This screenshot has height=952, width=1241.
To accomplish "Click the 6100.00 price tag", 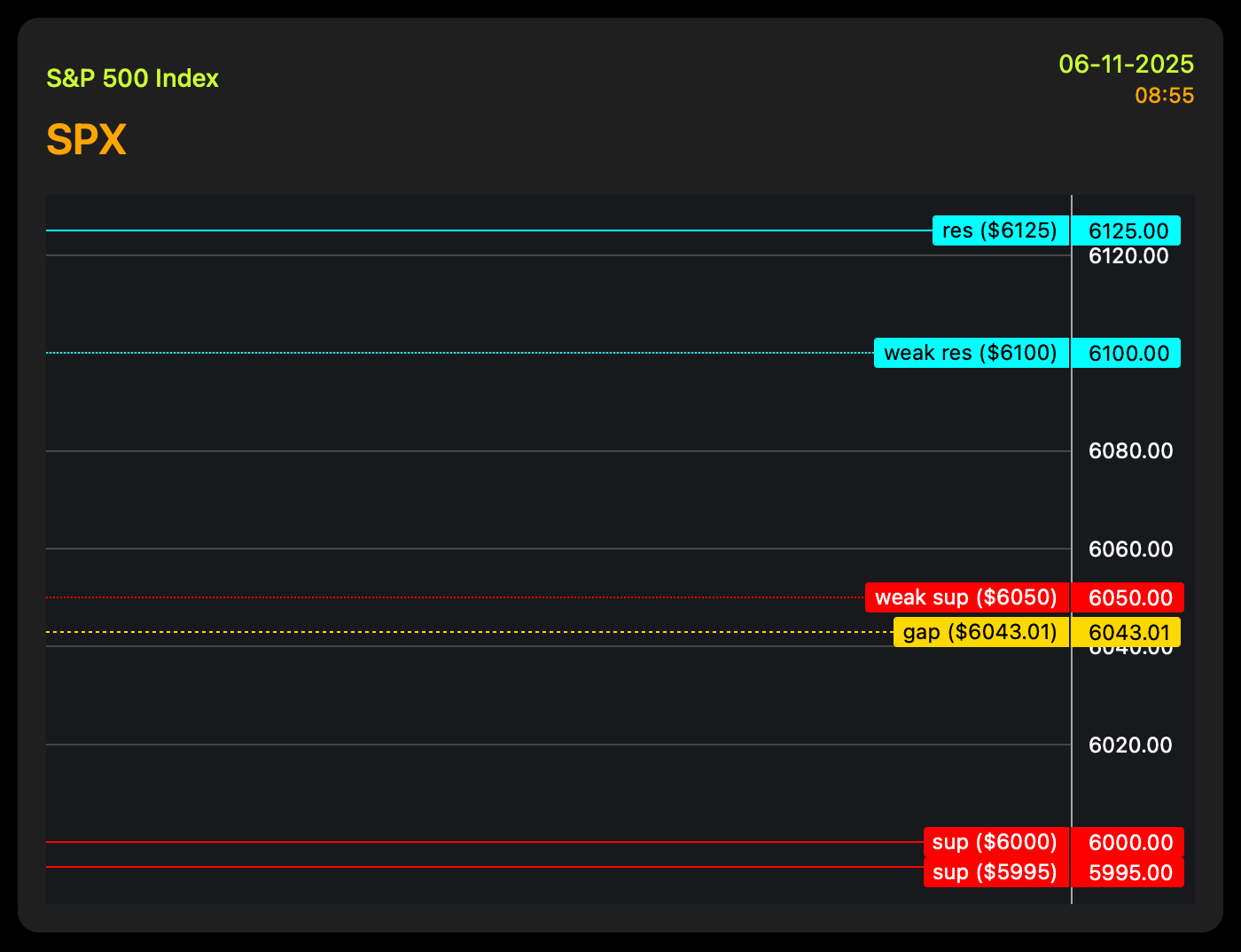I will pyautogui.click(x=1128, y=353).
